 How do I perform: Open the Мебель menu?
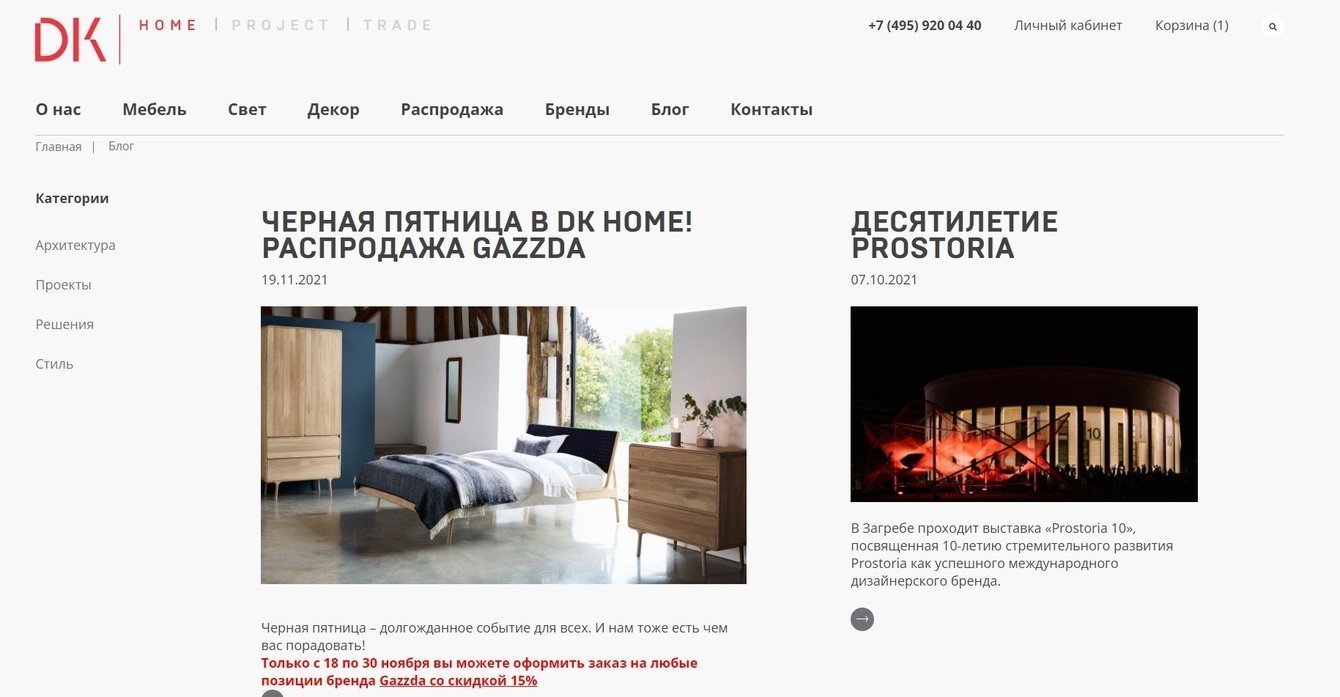pos(154,109)
